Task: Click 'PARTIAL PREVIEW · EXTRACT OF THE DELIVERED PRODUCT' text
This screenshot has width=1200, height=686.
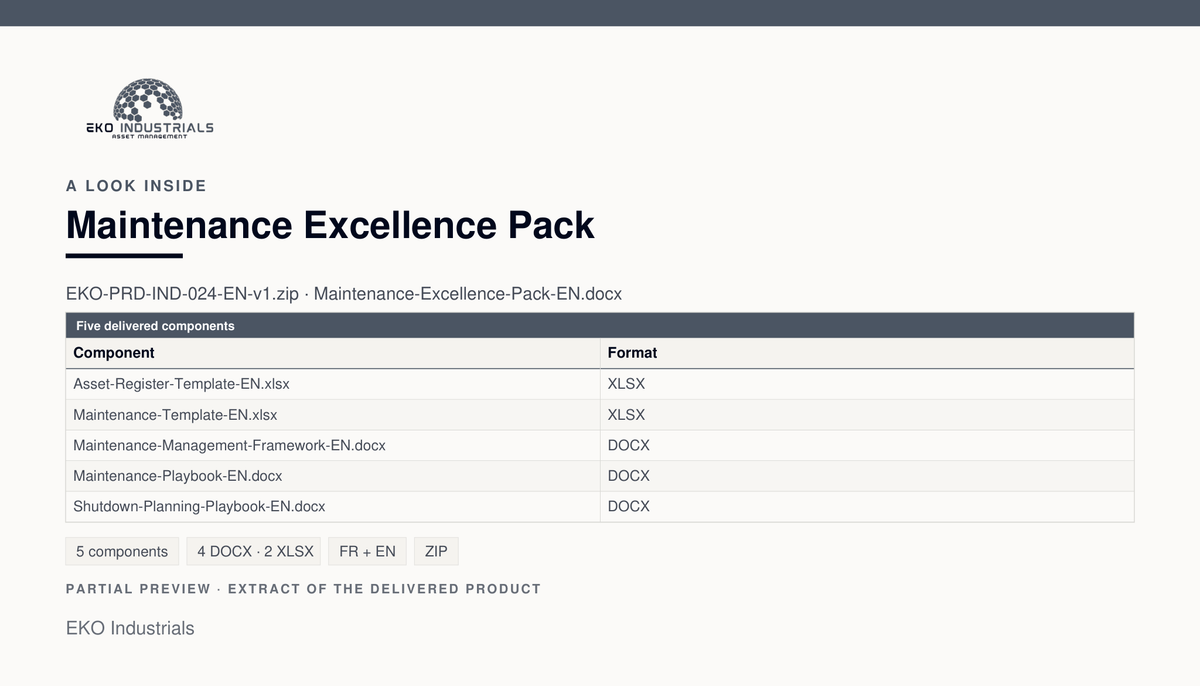Action: pos(303,589)
